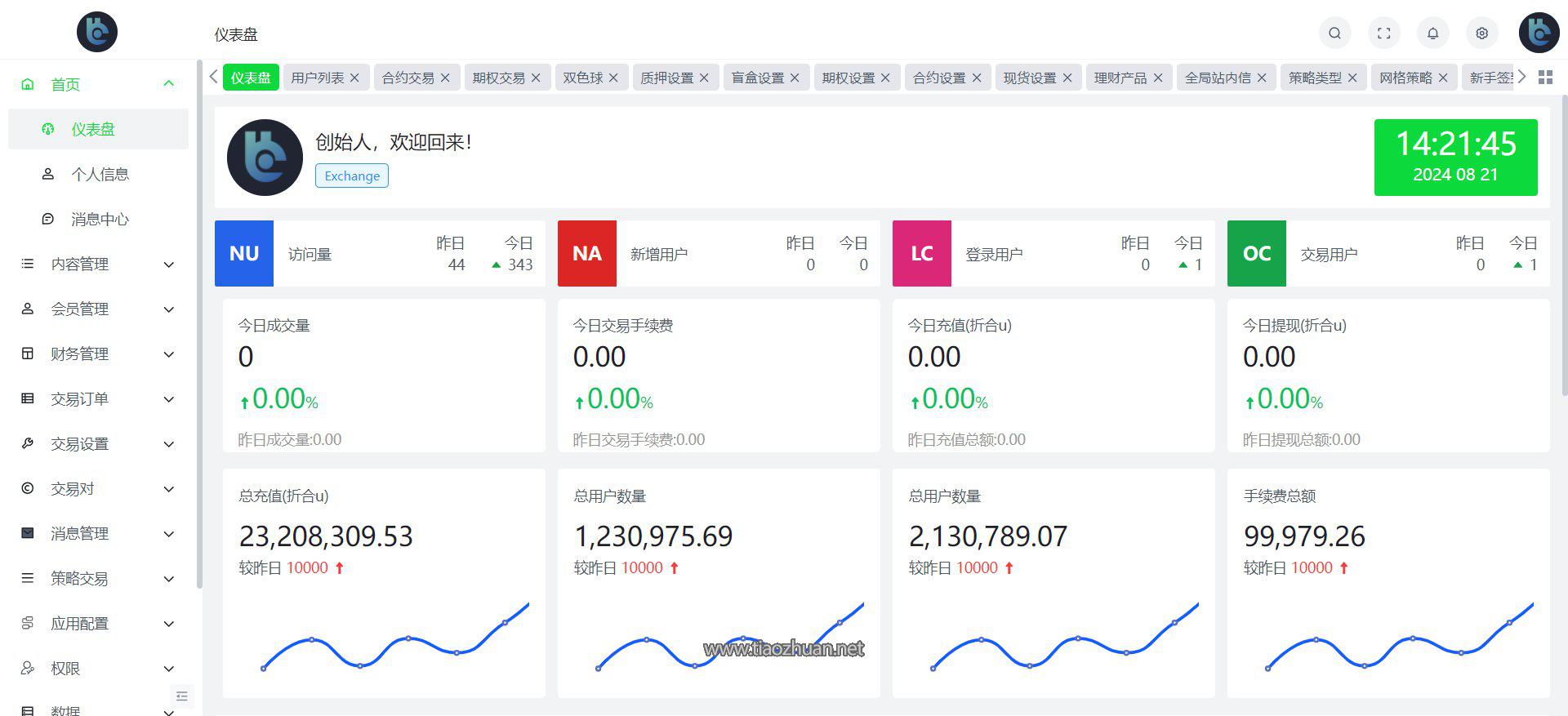Close the 期权设置 tab

point(885,78)
